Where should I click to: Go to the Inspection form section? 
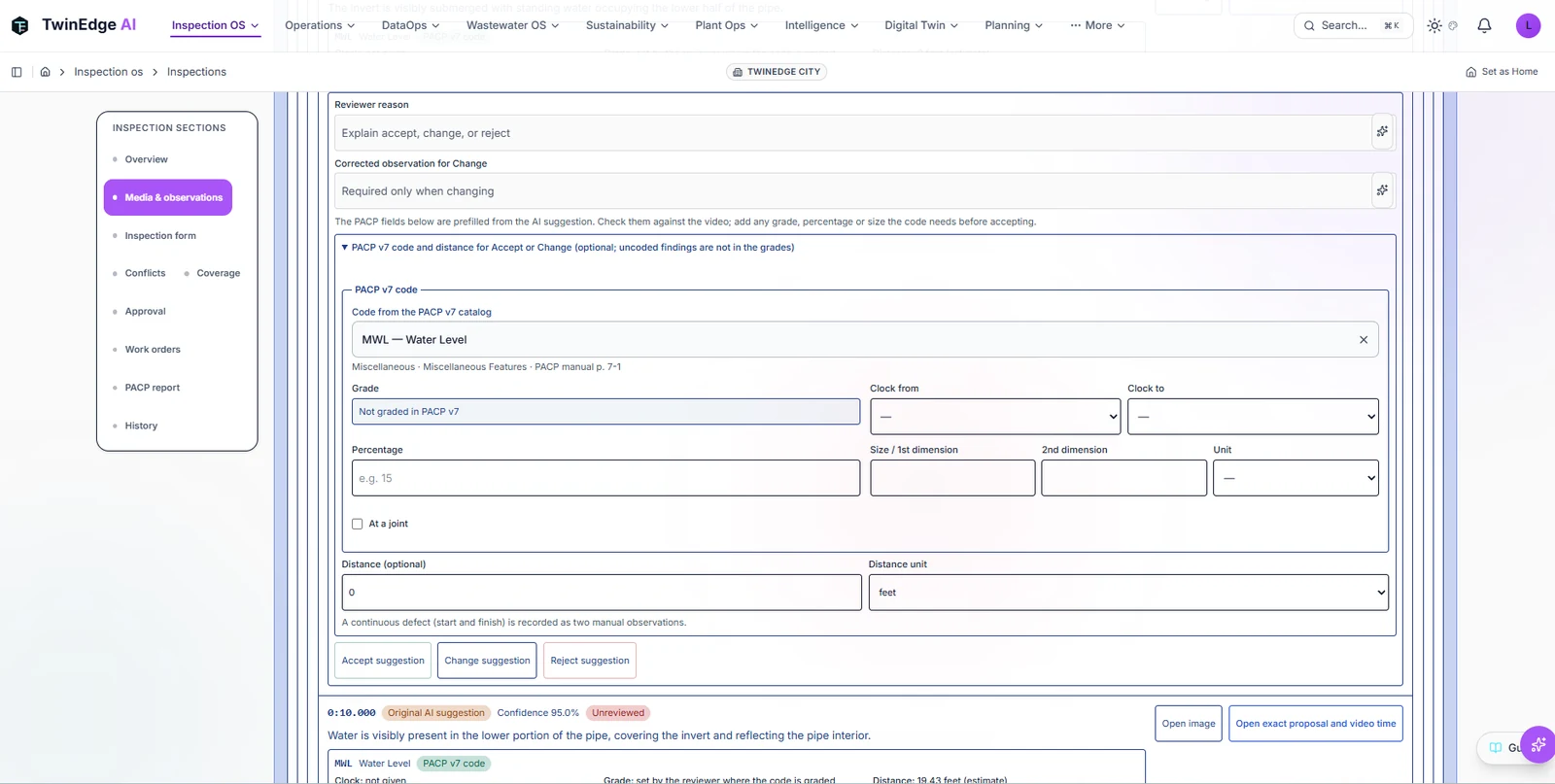160,236
